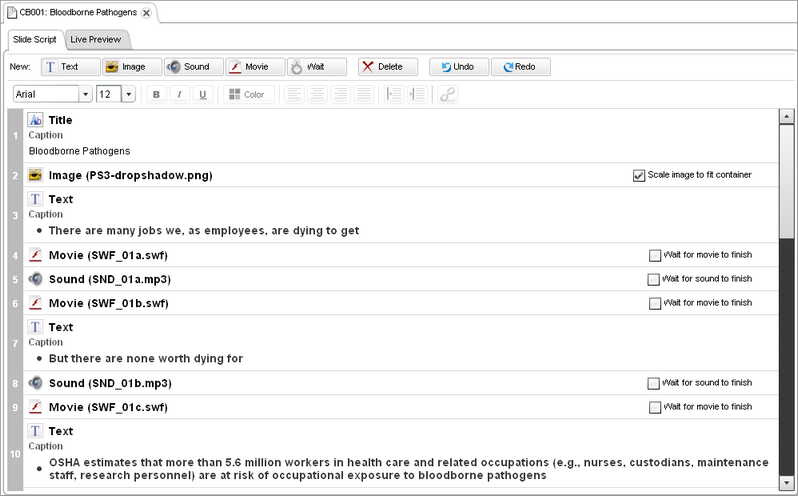Open the Arial font family dropdown
Viewport: 798px width, 496px height.
pyautogui.click(x=85, y=94)
